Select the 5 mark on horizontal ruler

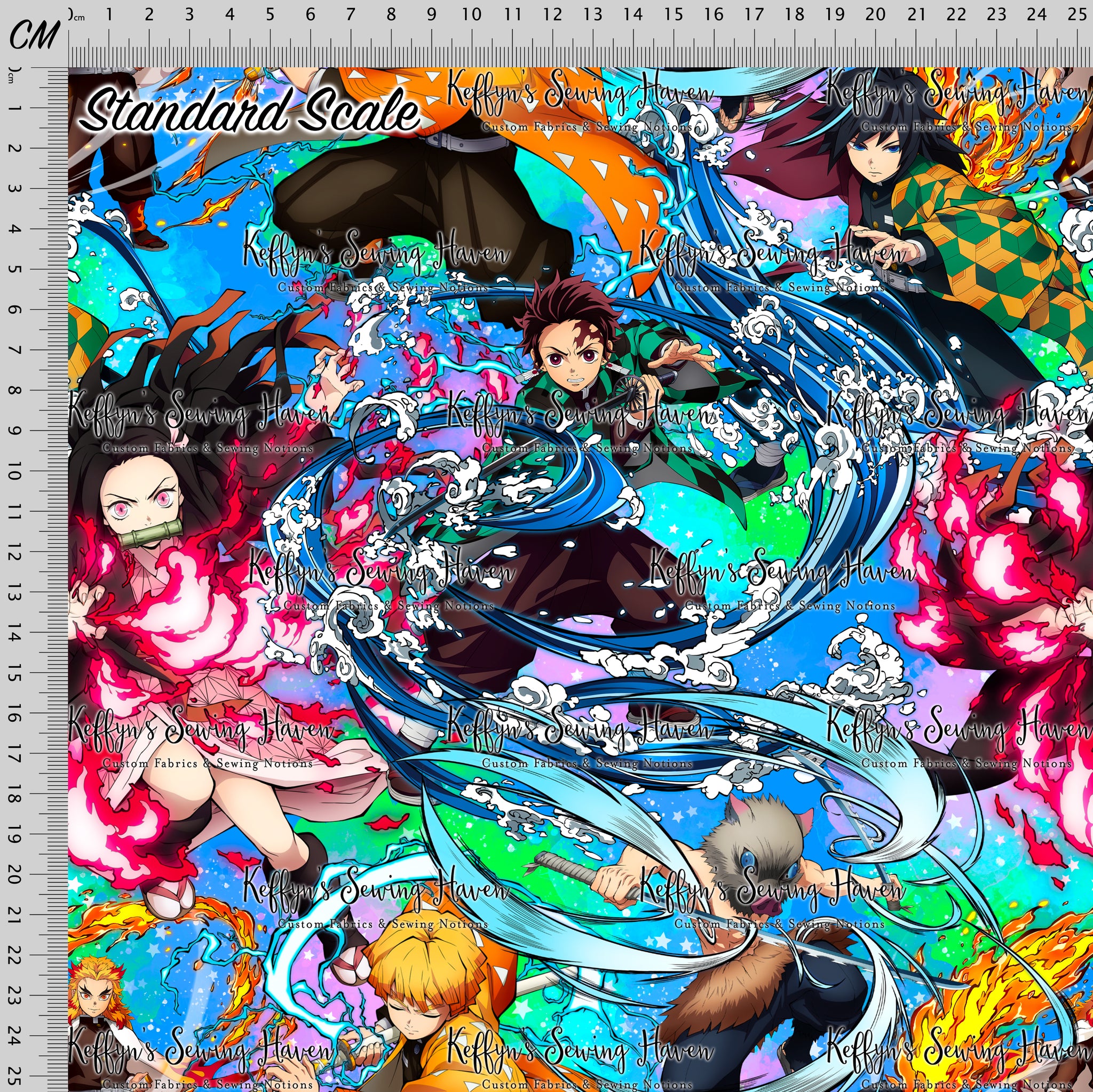point(270,14)
